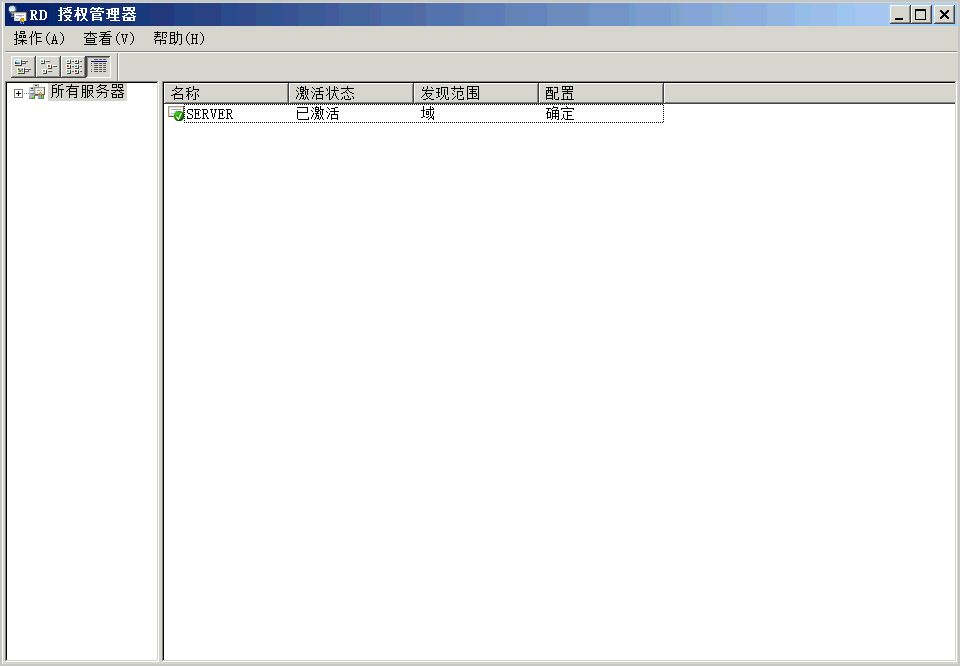
Task: Open the 查看(V) menu
Action: (109, 39)
